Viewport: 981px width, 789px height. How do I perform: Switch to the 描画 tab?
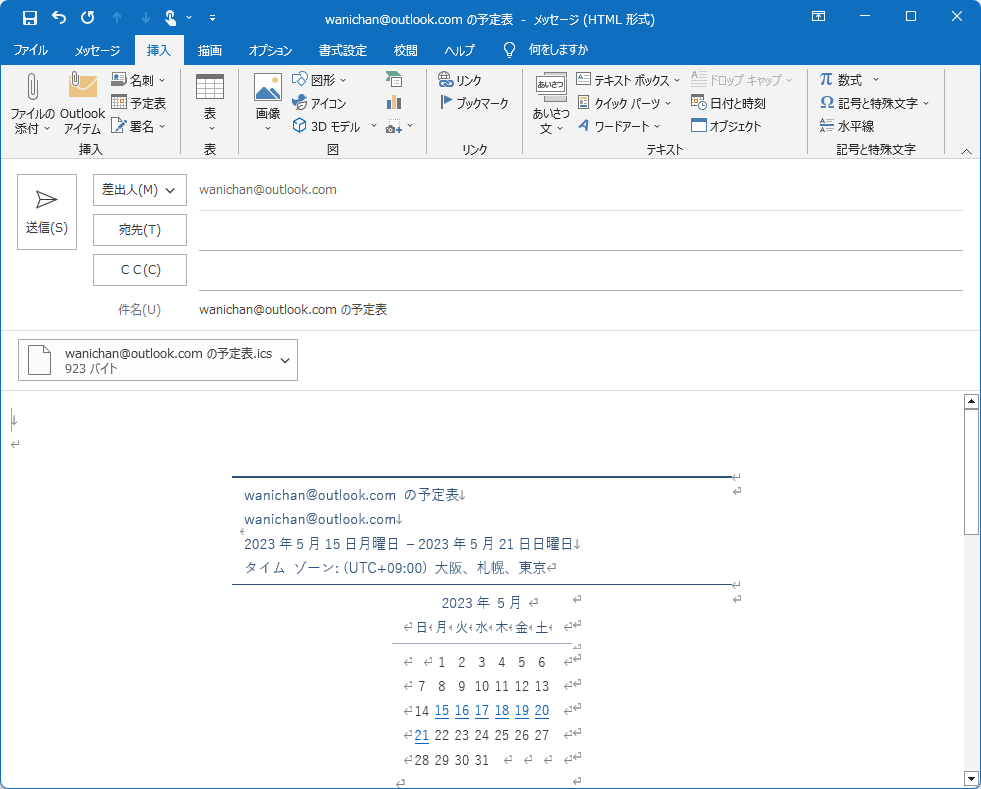coord(210,50)
